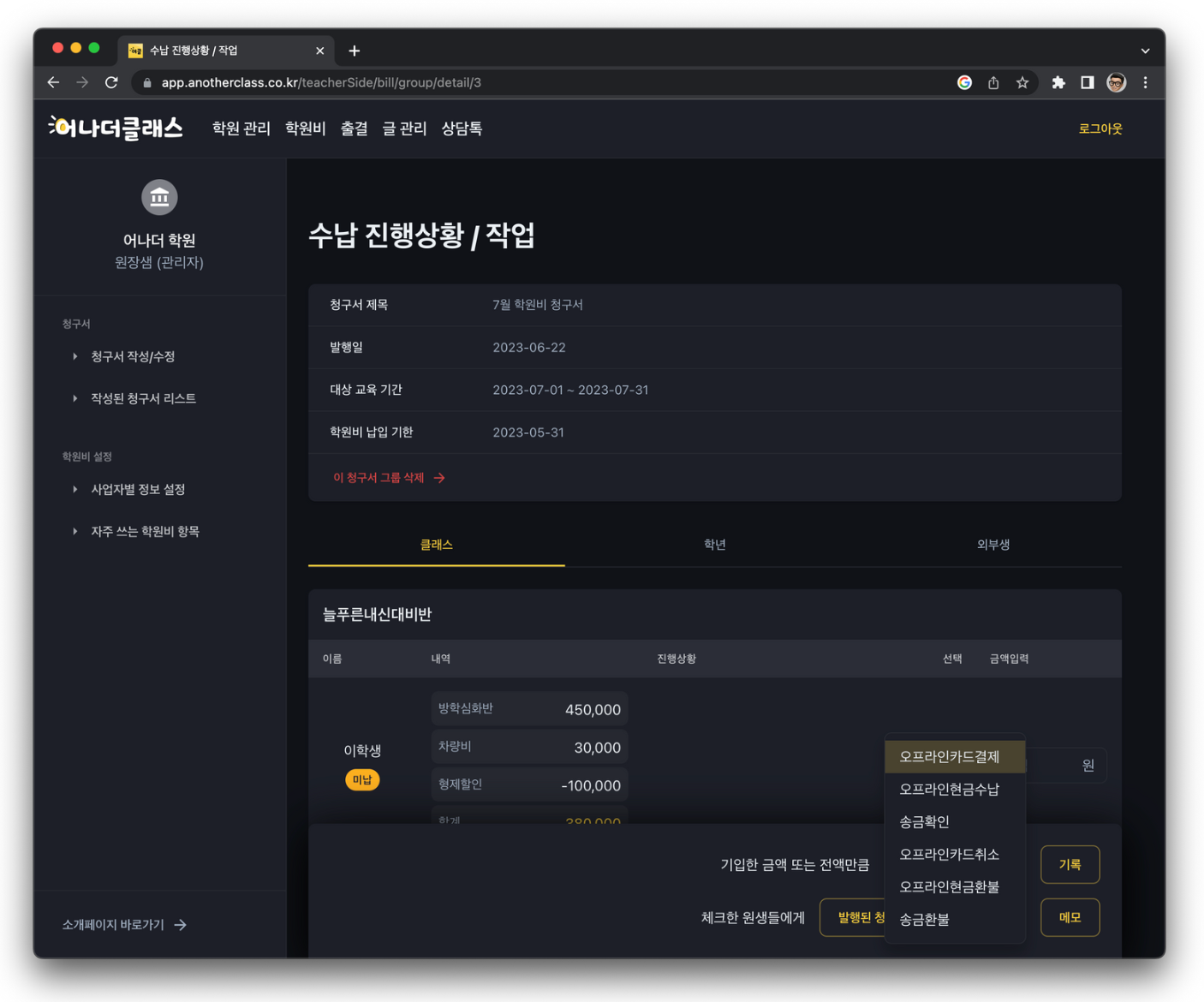This screenshot has height=1002, width=1204.
Task: Open 자주 쓰는 학원비 항목 in the sidebar
Action: (x=145, y=531)
